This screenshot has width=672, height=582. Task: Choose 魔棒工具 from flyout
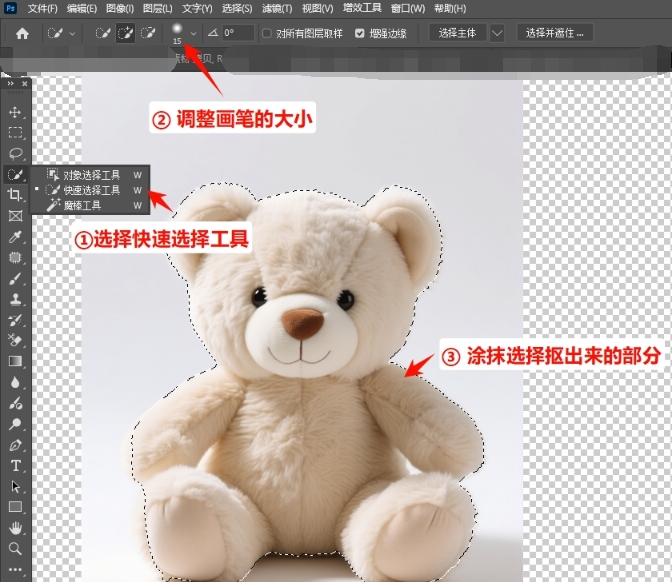click(x=90, y=205)
